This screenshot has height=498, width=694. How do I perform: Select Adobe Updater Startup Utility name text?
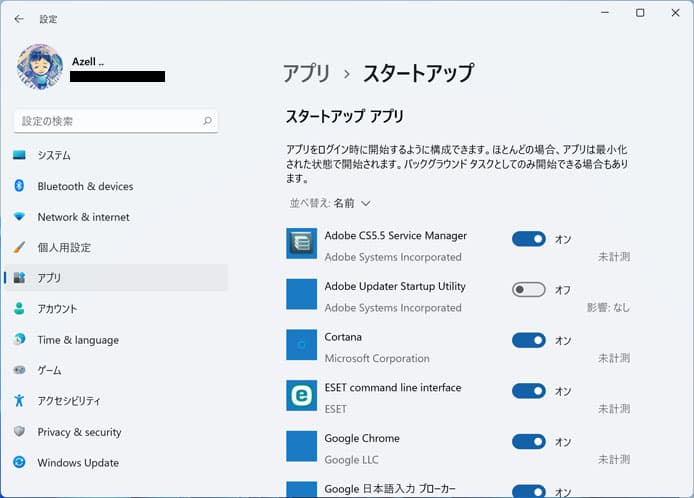pyautogui.click(x=395, y=286)
